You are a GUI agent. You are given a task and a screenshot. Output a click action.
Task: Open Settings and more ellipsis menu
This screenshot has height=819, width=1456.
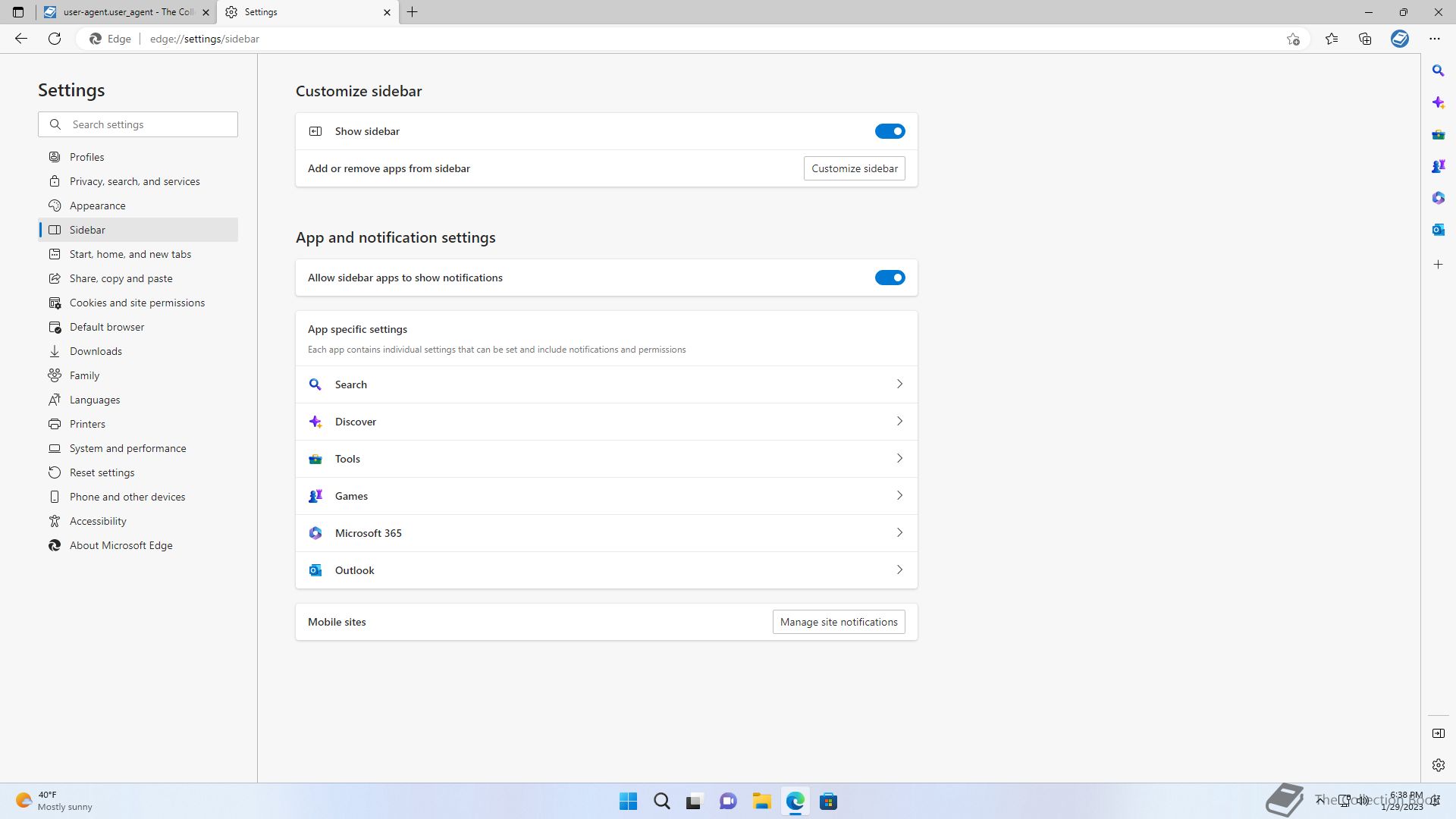coord(1434,39)
